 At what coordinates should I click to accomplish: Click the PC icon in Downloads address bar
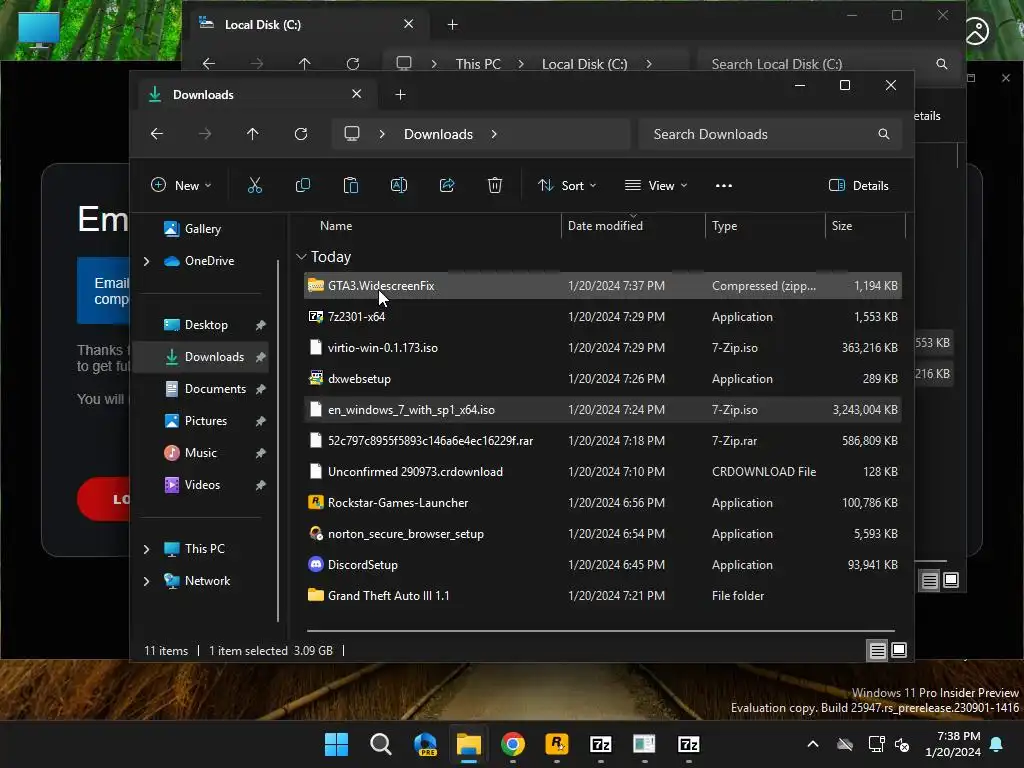click(352, 134)
